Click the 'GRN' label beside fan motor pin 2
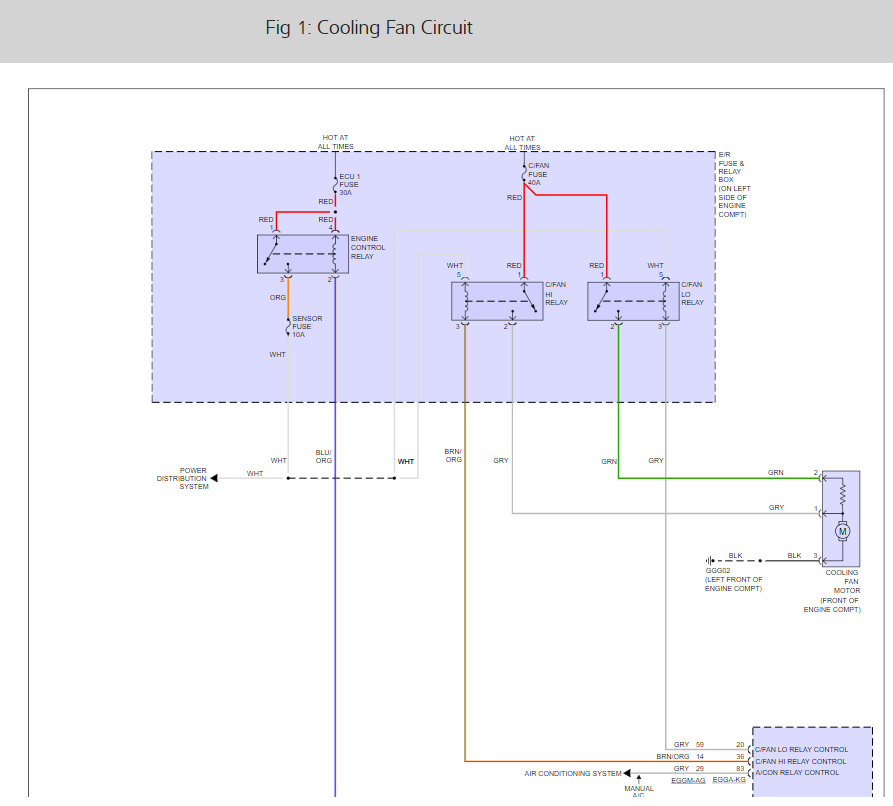The width and height of the screenshot is (893, 806). [x=775, y=472]
